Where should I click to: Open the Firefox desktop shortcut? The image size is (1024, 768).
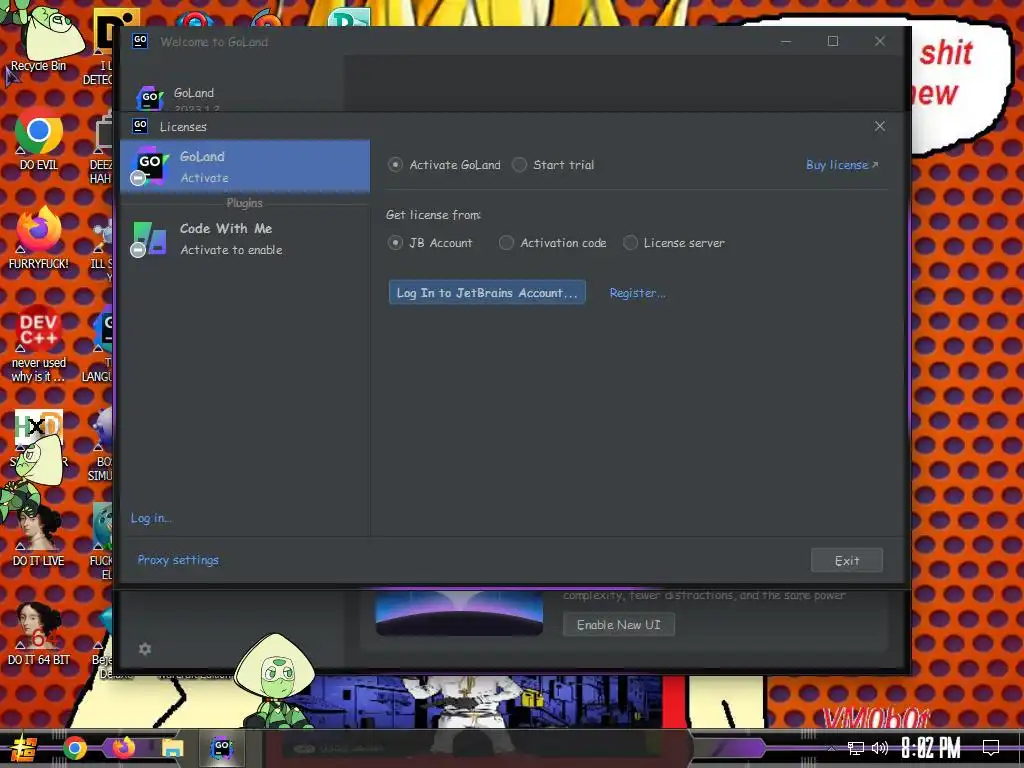click(39, 238)
